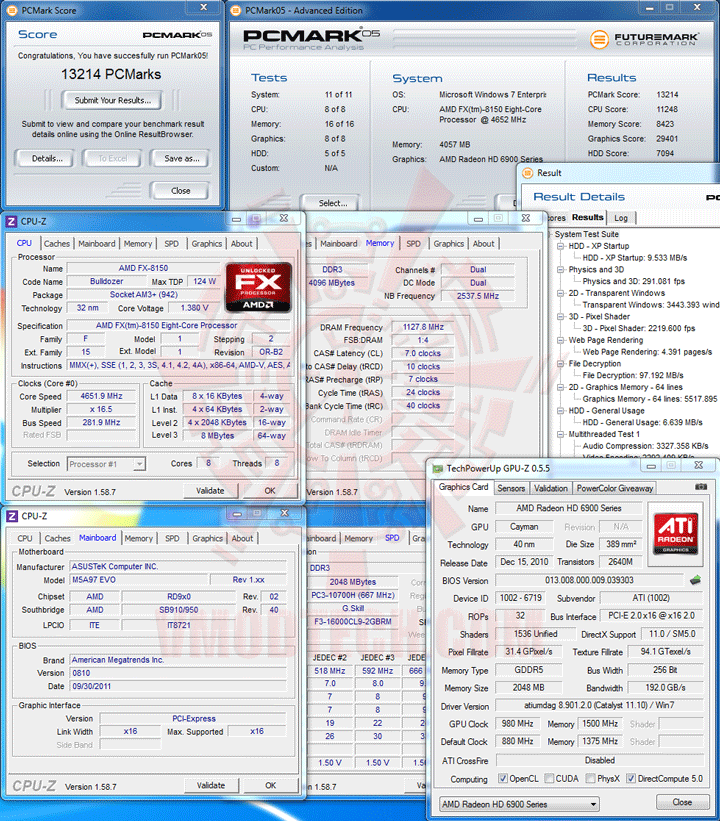Click PCMark05 Advanced Edition title icon
Screen dimensions: 720x821
[x=236, y=10]
